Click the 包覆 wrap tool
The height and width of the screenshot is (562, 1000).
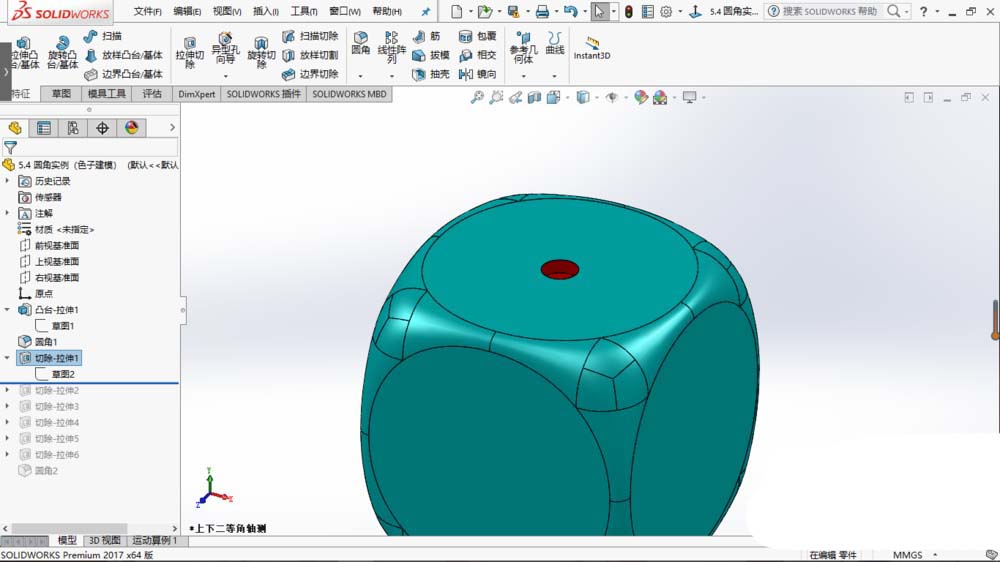click(x=478, y=36)
